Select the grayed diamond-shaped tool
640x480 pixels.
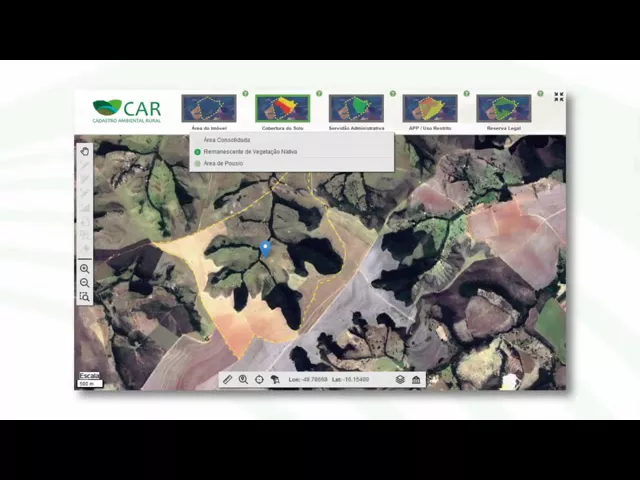pyautogui.click(x=84, y=249)
